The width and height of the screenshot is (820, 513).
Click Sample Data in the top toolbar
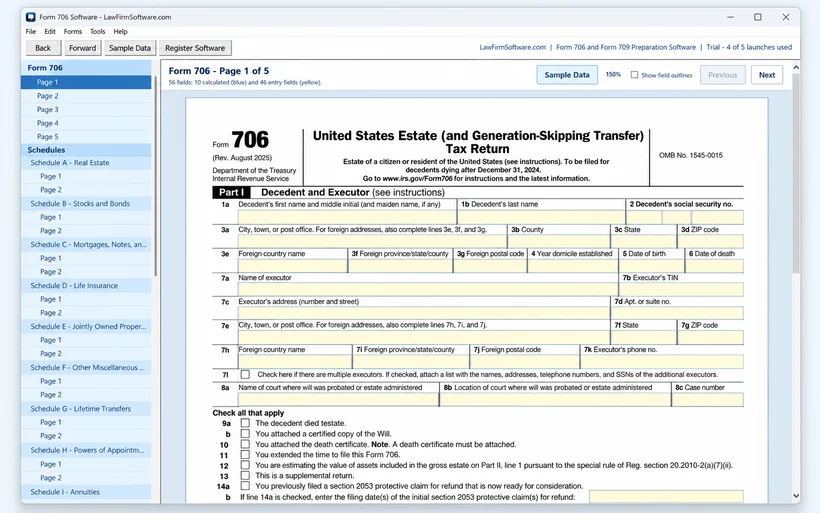tap(130, 48)
